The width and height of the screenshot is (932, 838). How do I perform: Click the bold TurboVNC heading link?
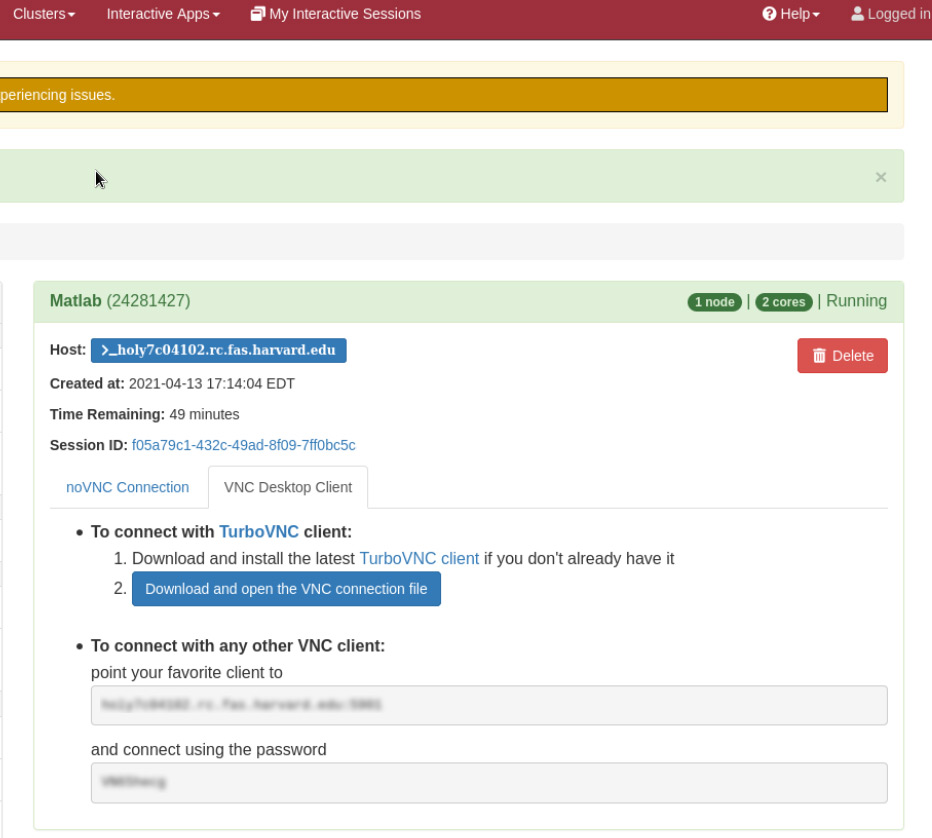coord(259,532)
